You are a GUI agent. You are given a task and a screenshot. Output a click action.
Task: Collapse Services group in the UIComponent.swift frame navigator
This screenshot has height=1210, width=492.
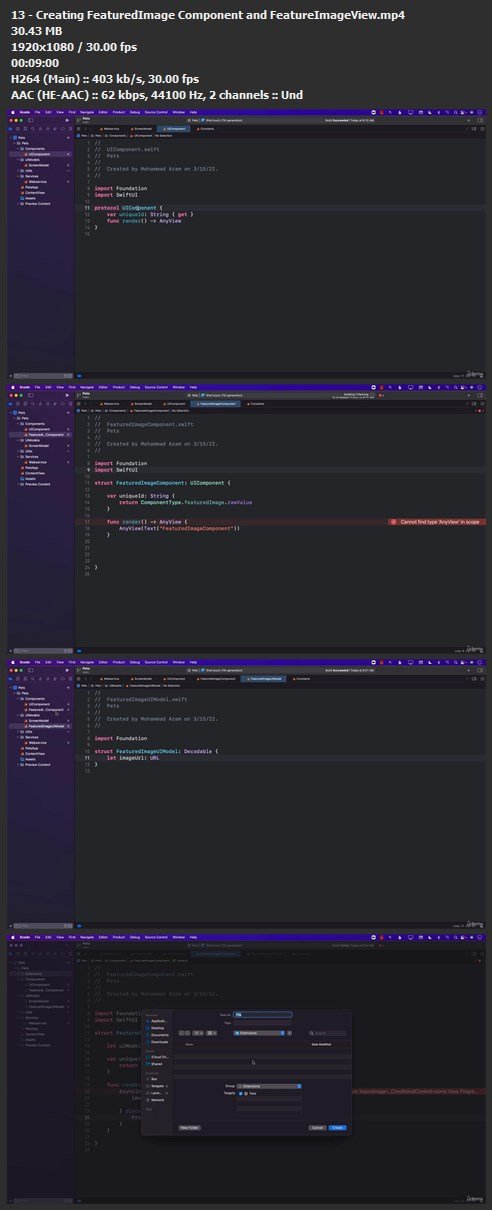coord(20,175)
